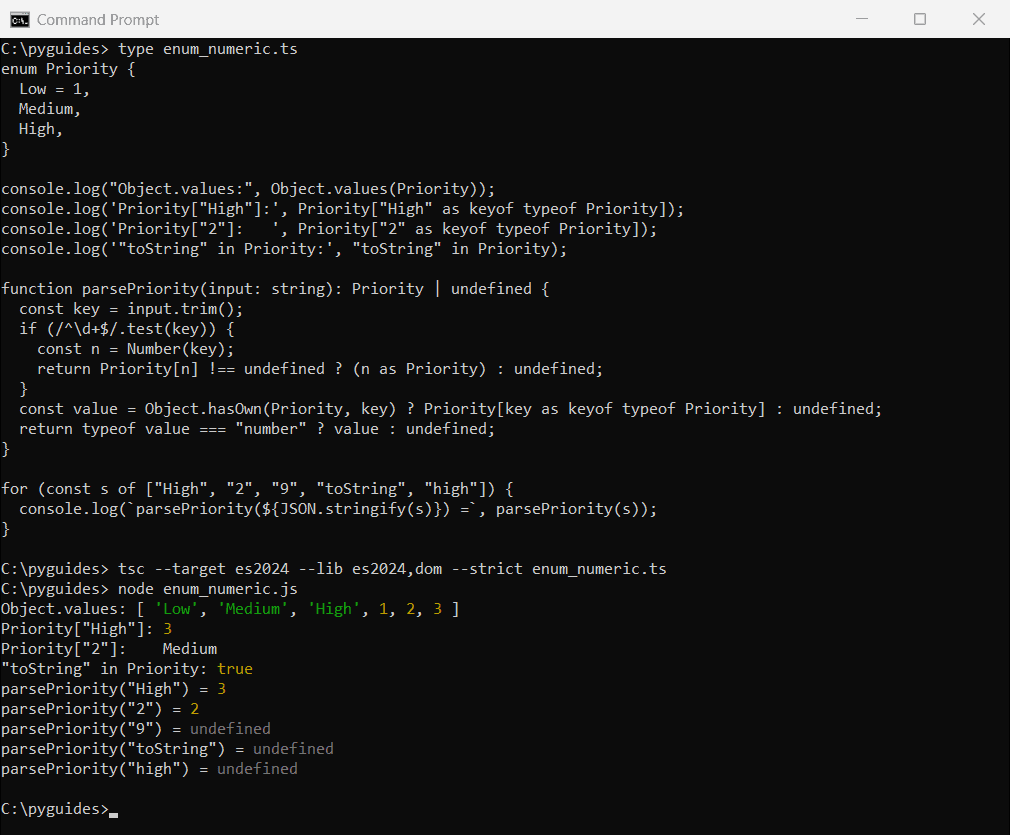
Task: Click the 'Priority["High"]: 3' output line
Action: (86, 629)
